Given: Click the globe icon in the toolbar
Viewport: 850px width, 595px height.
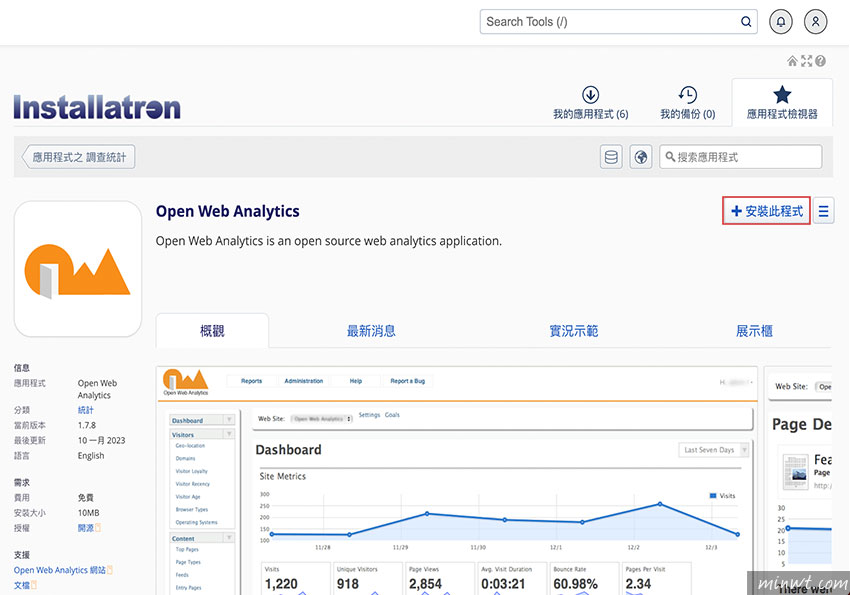Looking at the screenshot, I should [x=641, y=157].
